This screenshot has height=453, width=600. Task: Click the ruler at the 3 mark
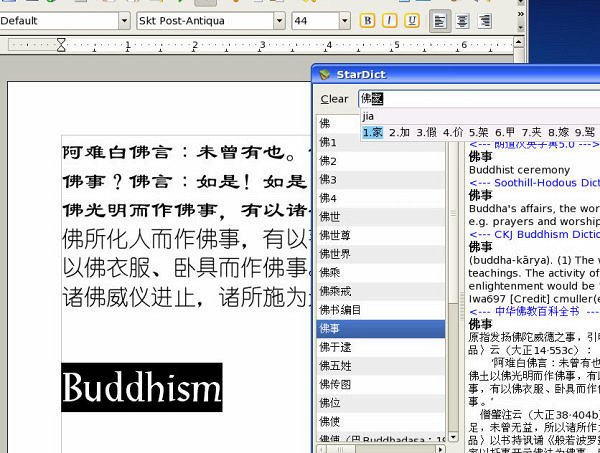pyautogui.click(x=262, y=45)
